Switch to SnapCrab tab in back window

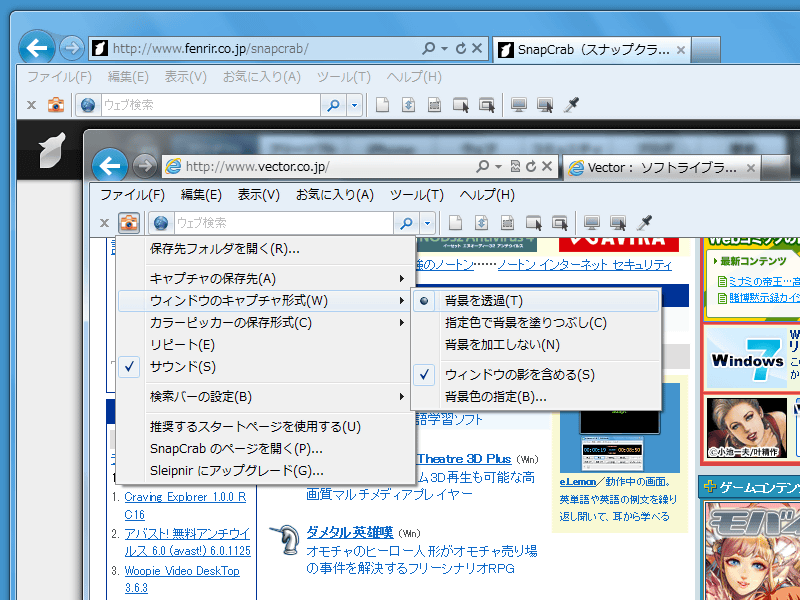tap(592, 49)
